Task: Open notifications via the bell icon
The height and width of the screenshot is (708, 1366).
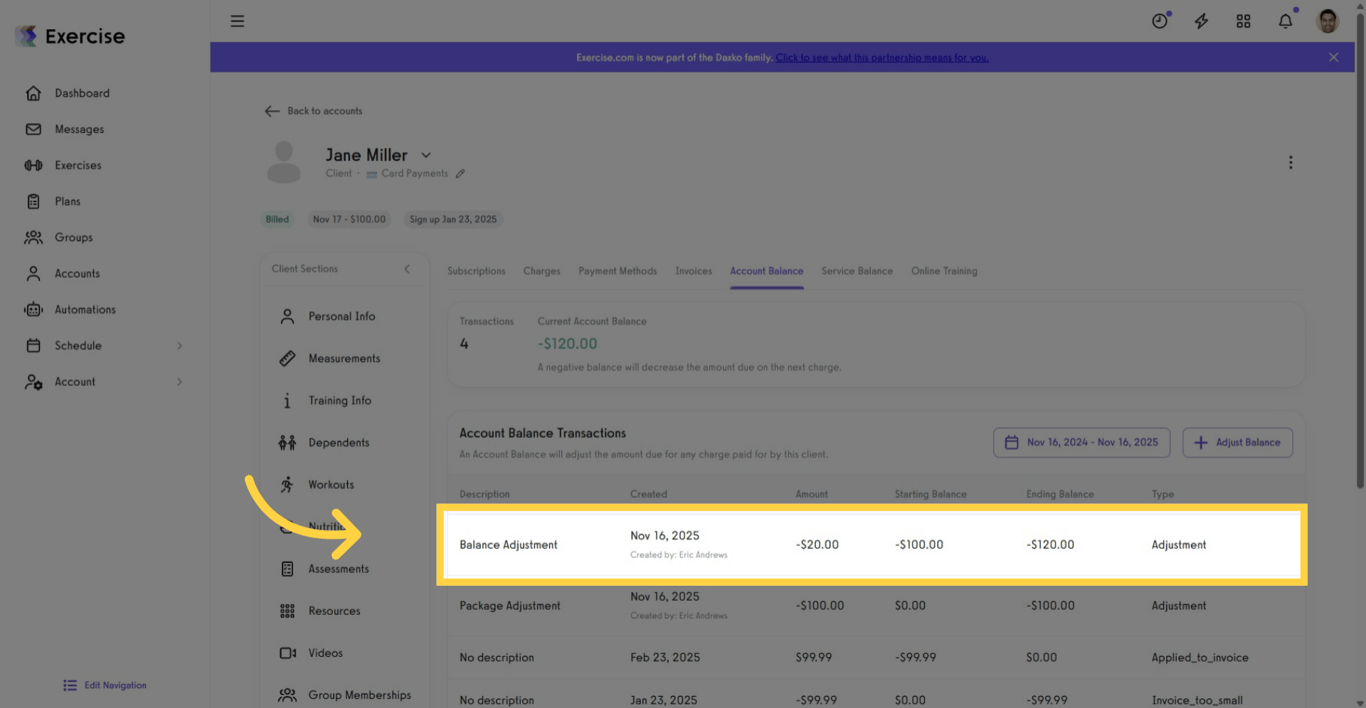Action: tap(1285, 20)
